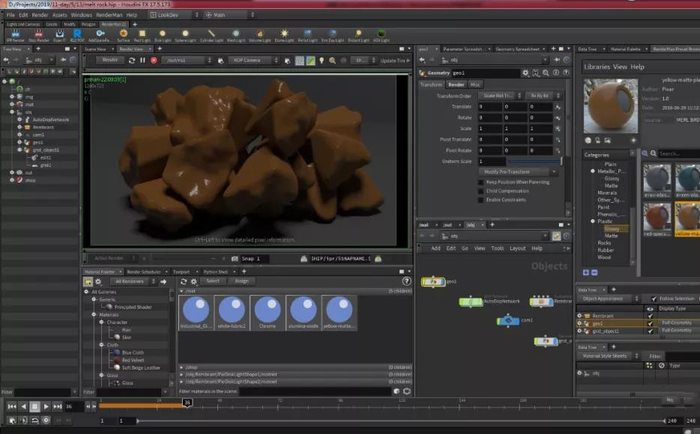Click the play forward button on the playbar
This screenshot has height=434, width=700.
point(46,406)
